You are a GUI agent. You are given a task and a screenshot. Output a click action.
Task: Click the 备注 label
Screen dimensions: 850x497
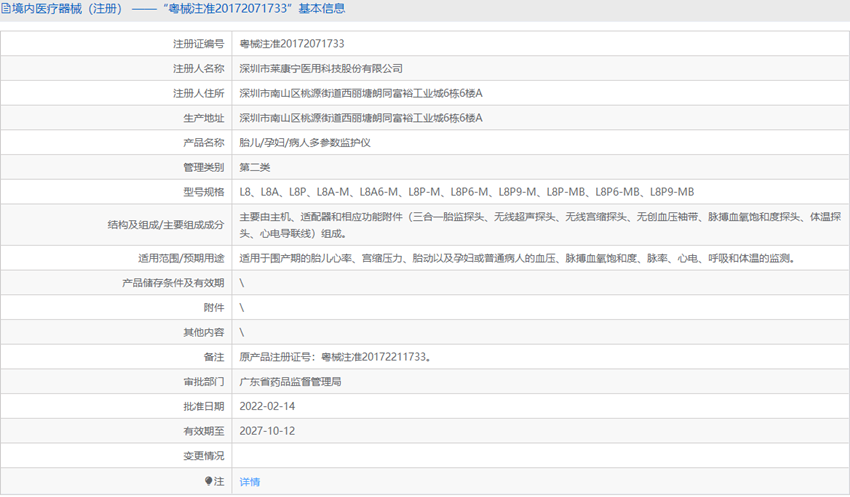214,357
